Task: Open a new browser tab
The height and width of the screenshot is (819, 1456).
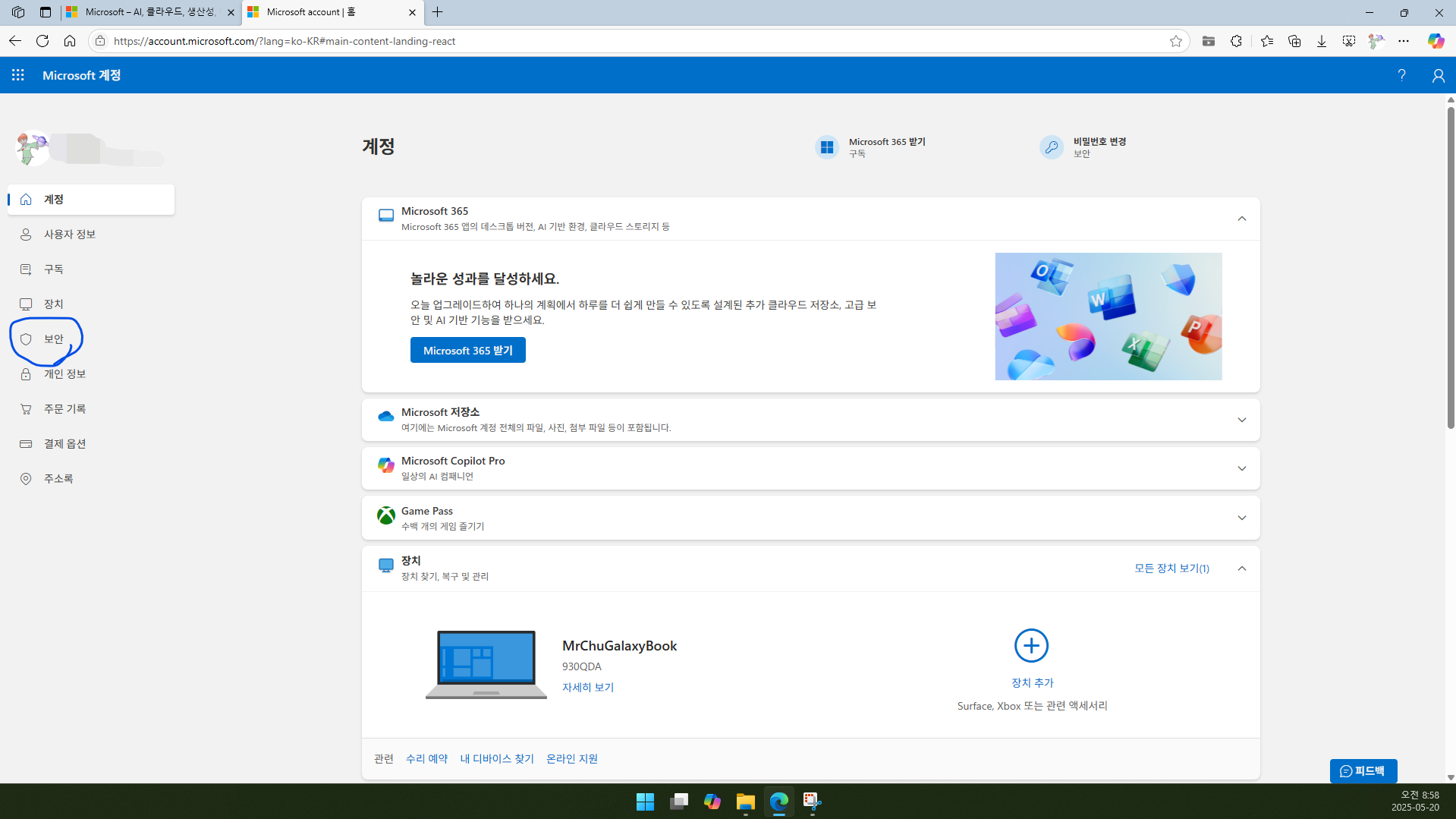Action: [438, 12]
